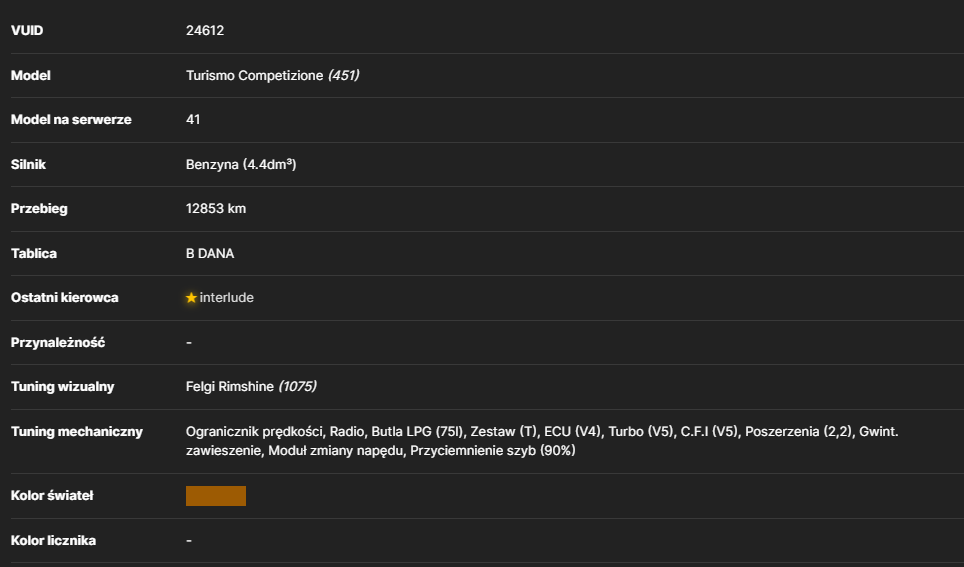Open the interlude driver profile link

click(x=226, y=298)
